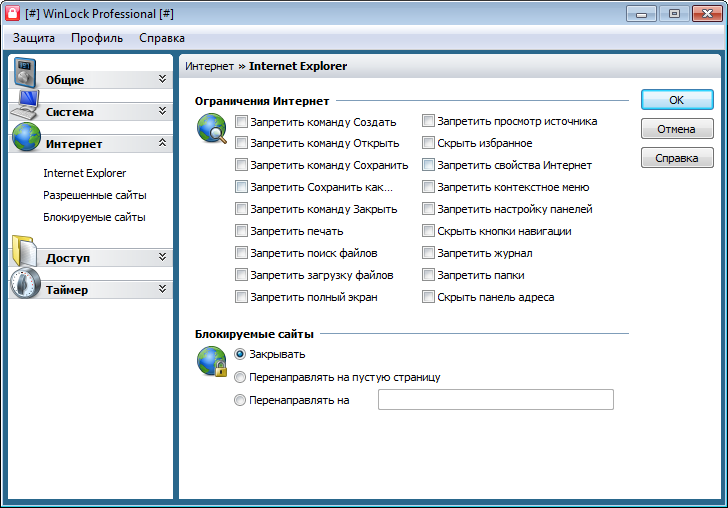Close the WinLock Professional window
Screen dimensions: 728x508
[707, 14]
